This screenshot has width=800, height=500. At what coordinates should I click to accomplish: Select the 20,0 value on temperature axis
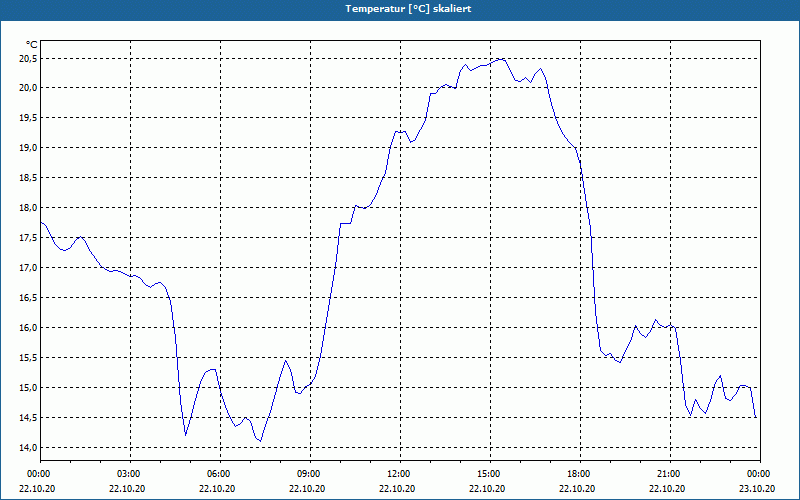coord(28,88)
